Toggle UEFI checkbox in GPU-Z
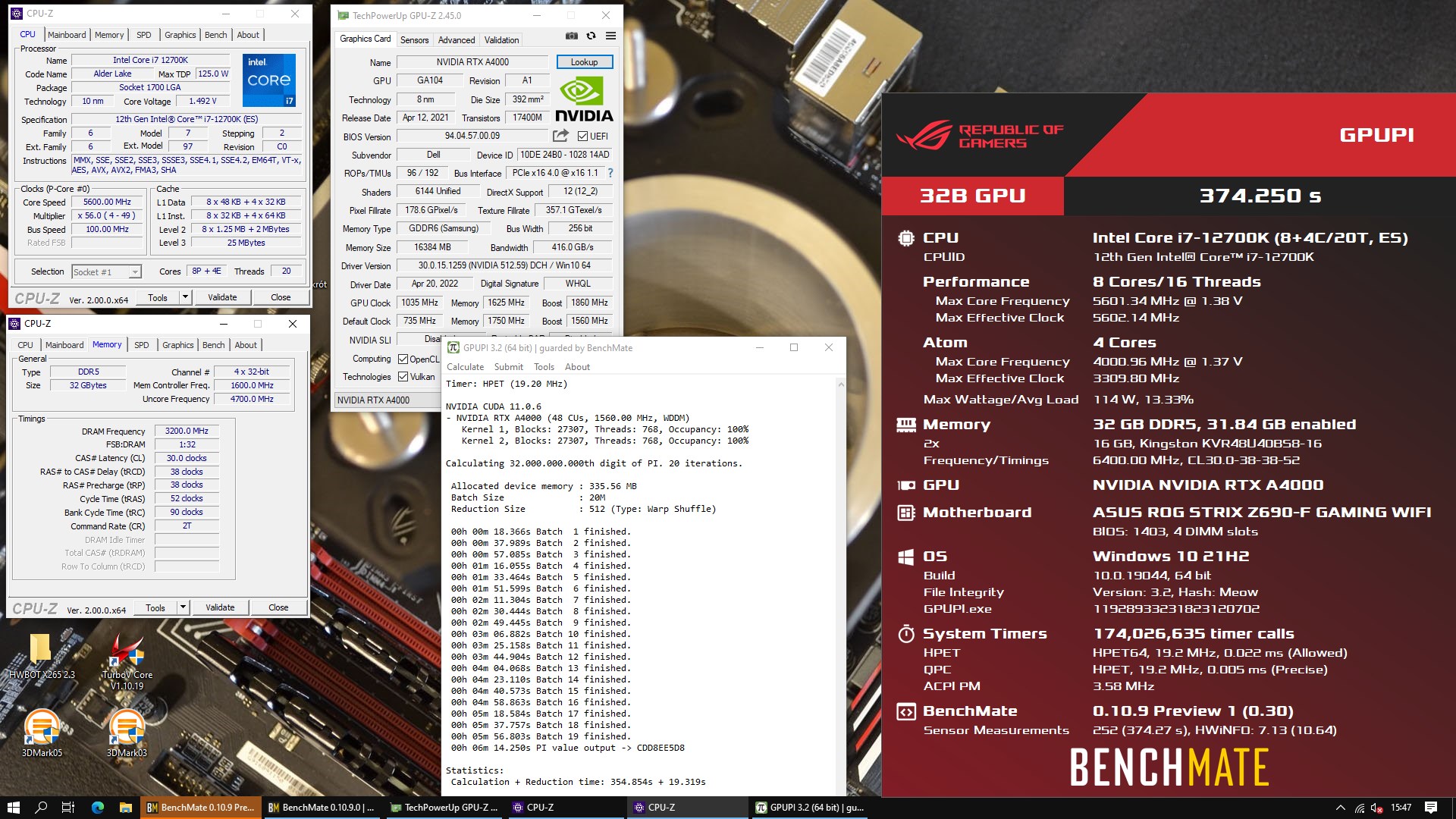 (x=582, y=136)
